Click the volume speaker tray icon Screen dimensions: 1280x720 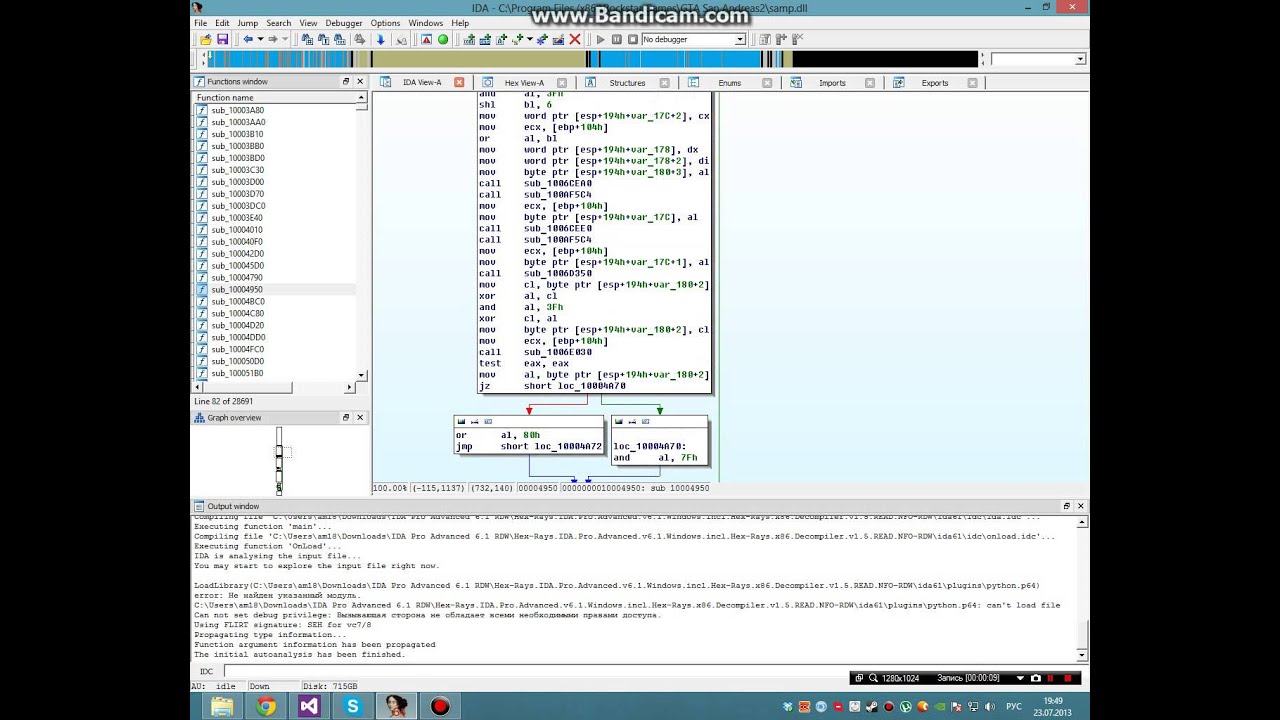990,707
